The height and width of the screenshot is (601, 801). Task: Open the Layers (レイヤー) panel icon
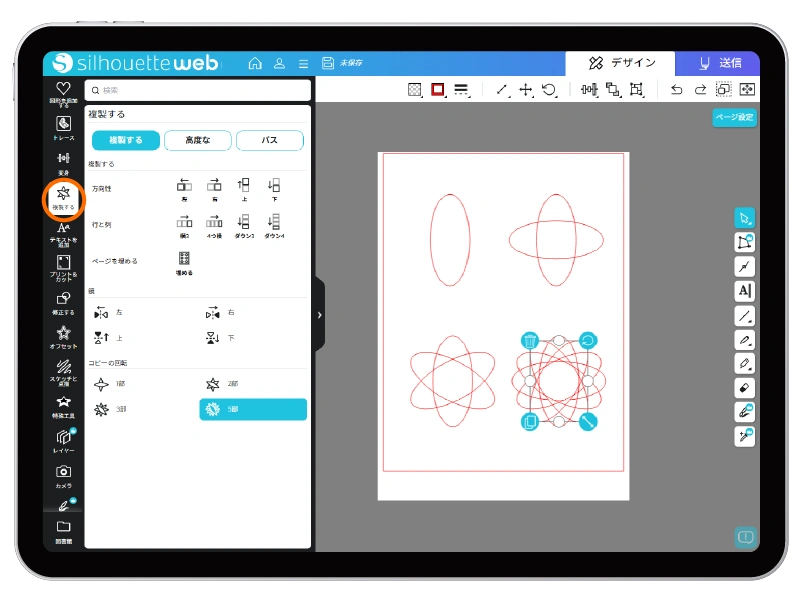[x=63, y=438]
